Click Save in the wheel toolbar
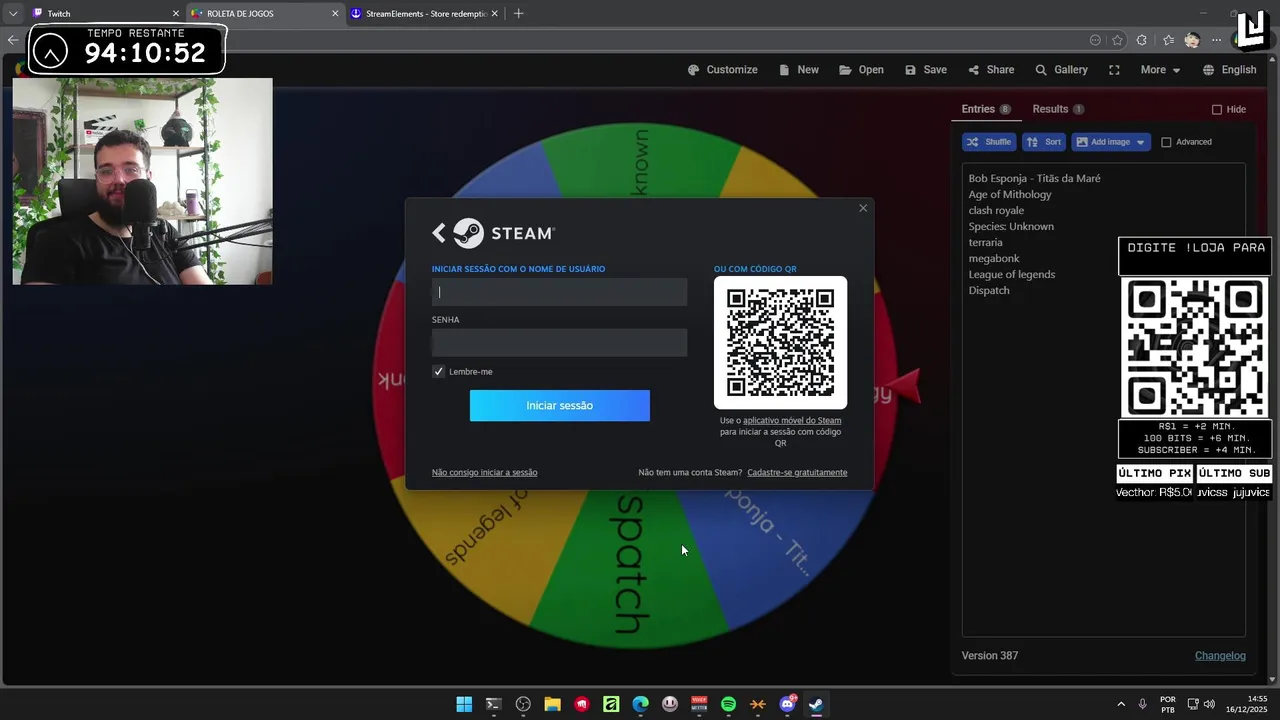 [926, 70]
